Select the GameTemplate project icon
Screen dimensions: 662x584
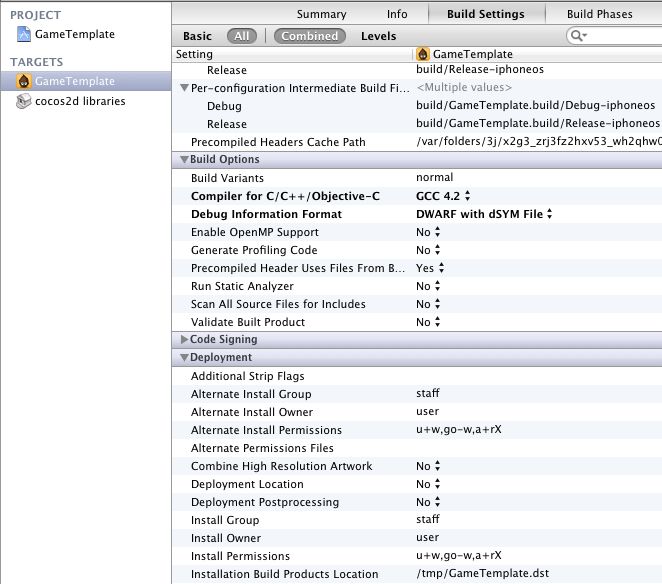pyautogui.click(x=24, y=34)
